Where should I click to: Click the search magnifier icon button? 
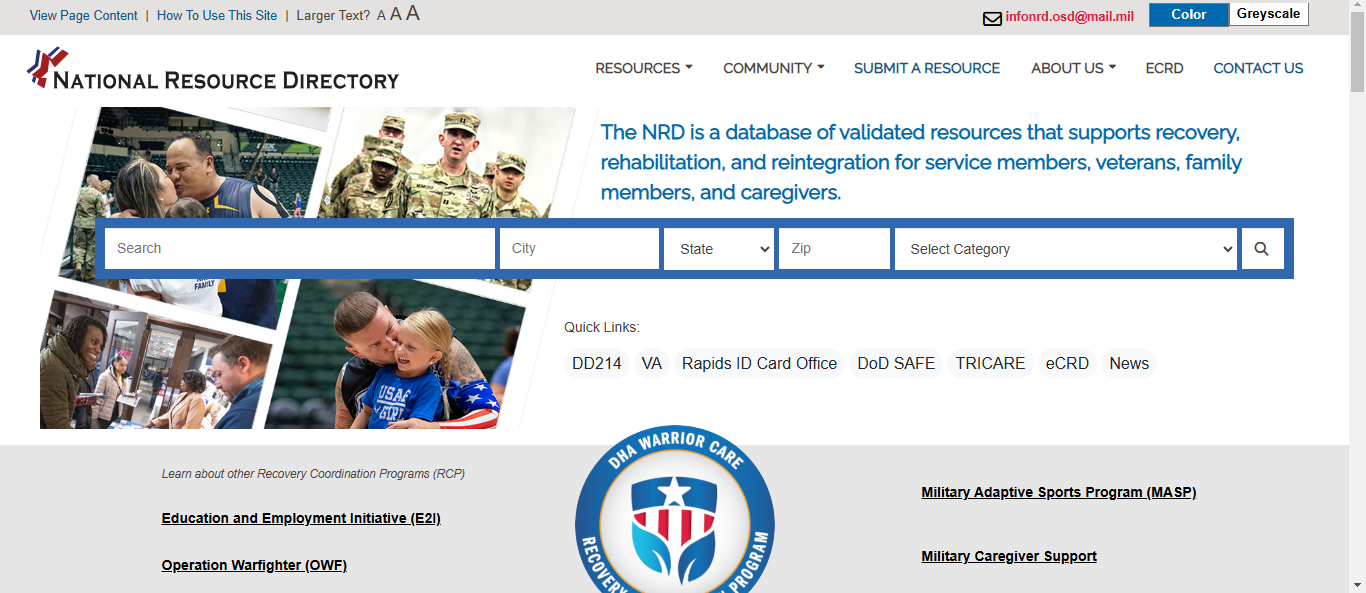click(x=1262, y=249)
